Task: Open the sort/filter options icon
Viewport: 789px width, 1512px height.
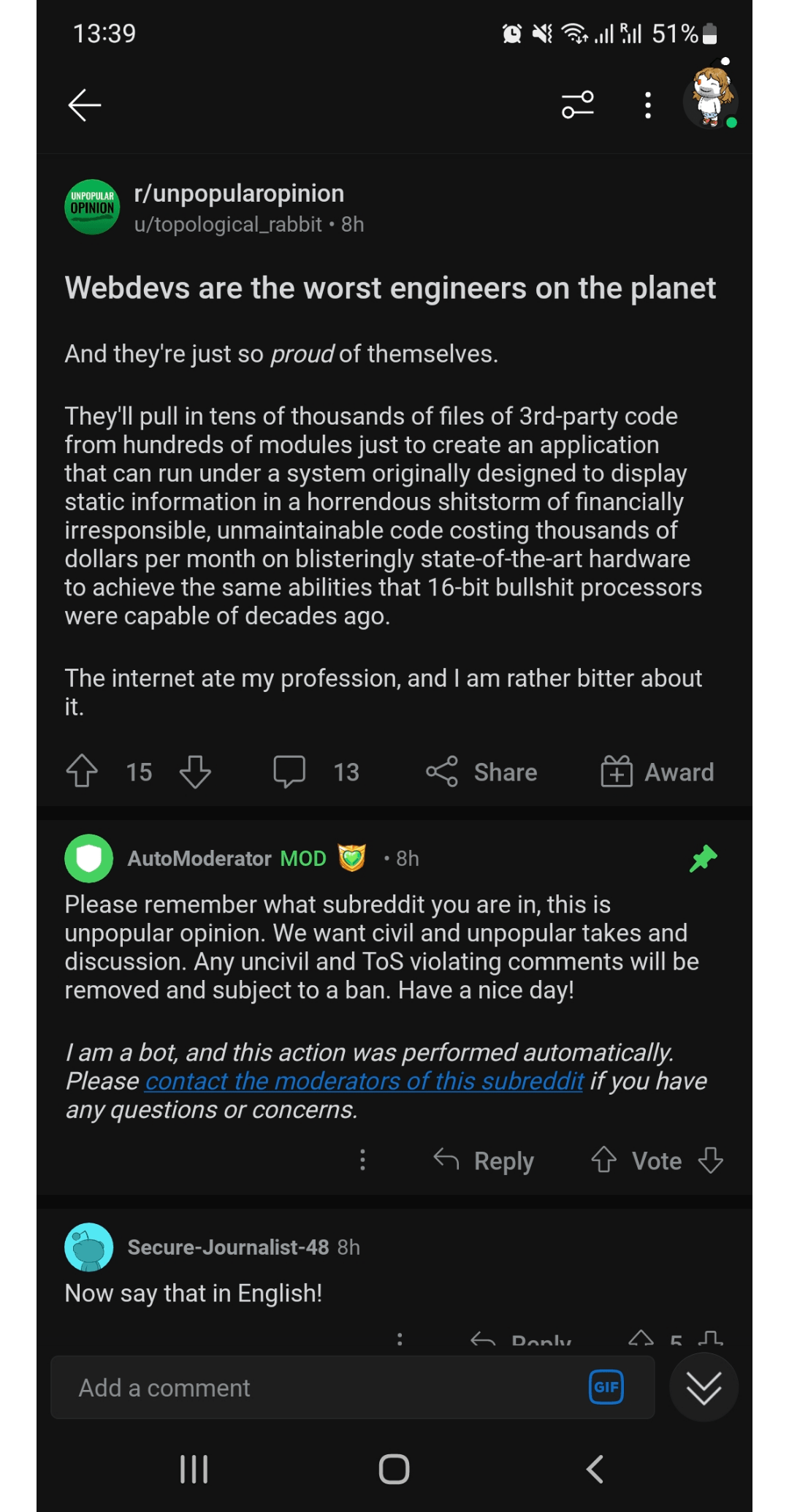Action: click(x=578, y=105)
